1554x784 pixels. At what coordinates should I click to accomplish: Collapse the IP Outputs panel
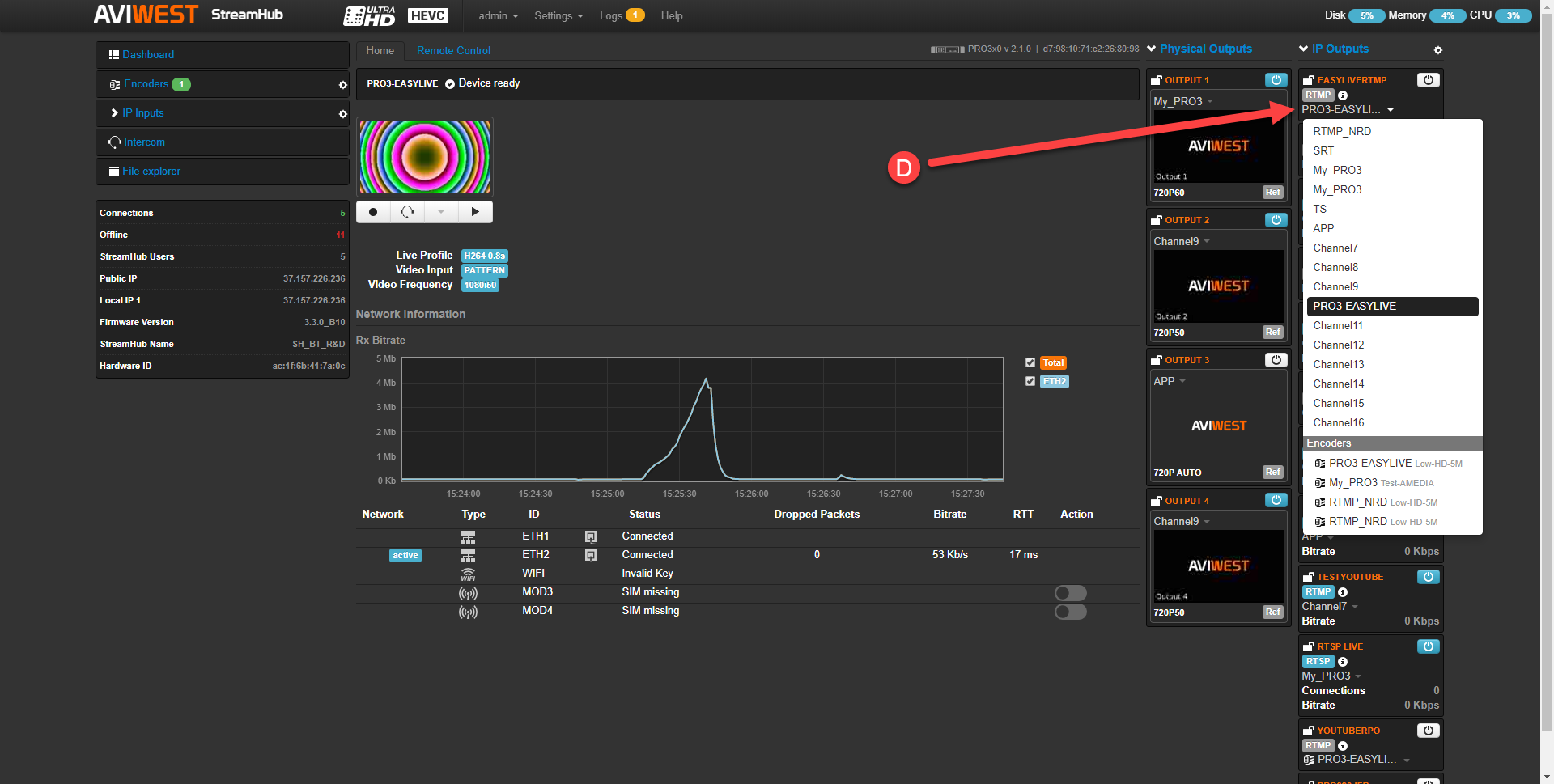coord(1303,49)
